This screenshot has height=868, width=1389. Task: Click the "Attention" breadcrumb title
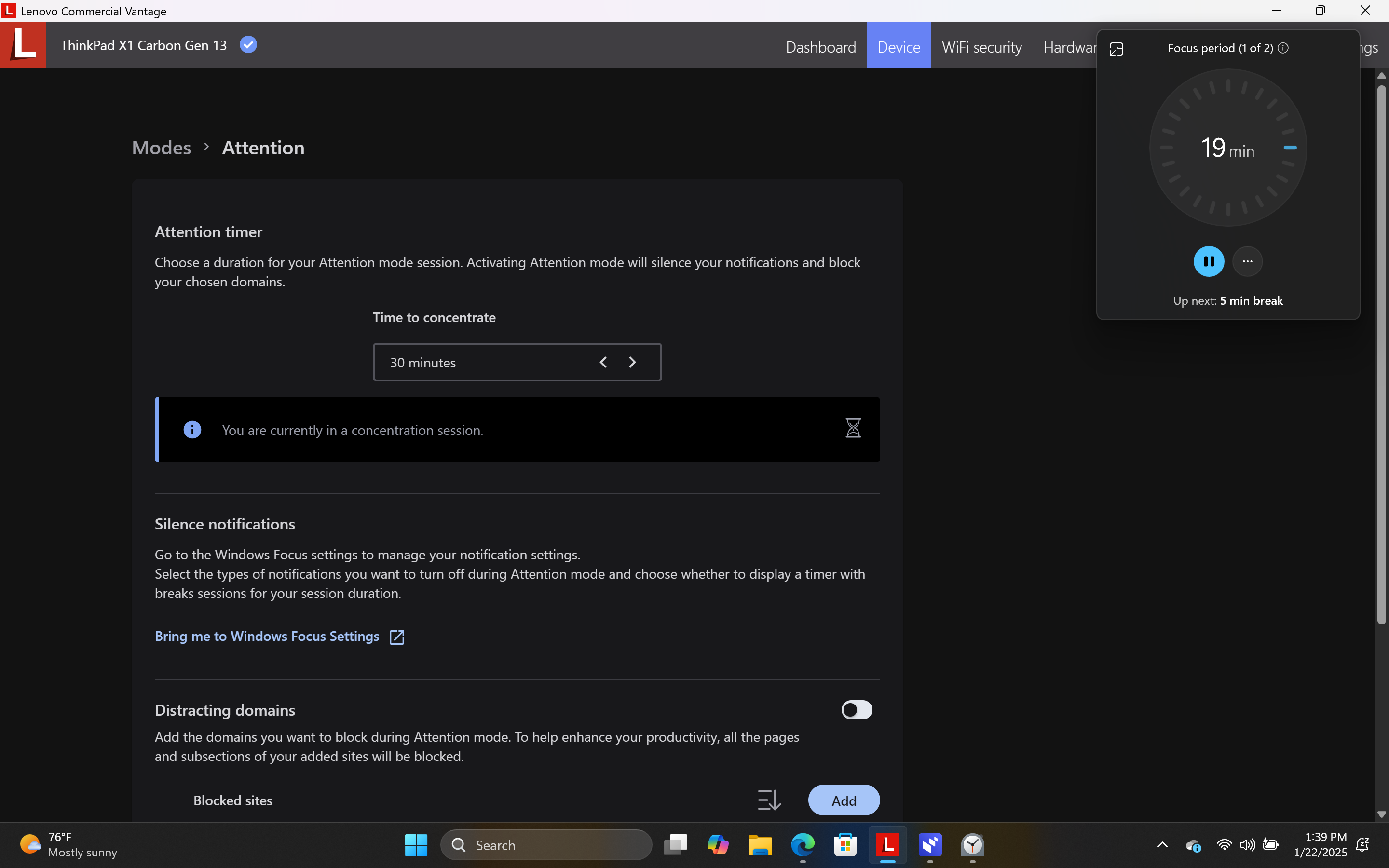coord(263,148)
